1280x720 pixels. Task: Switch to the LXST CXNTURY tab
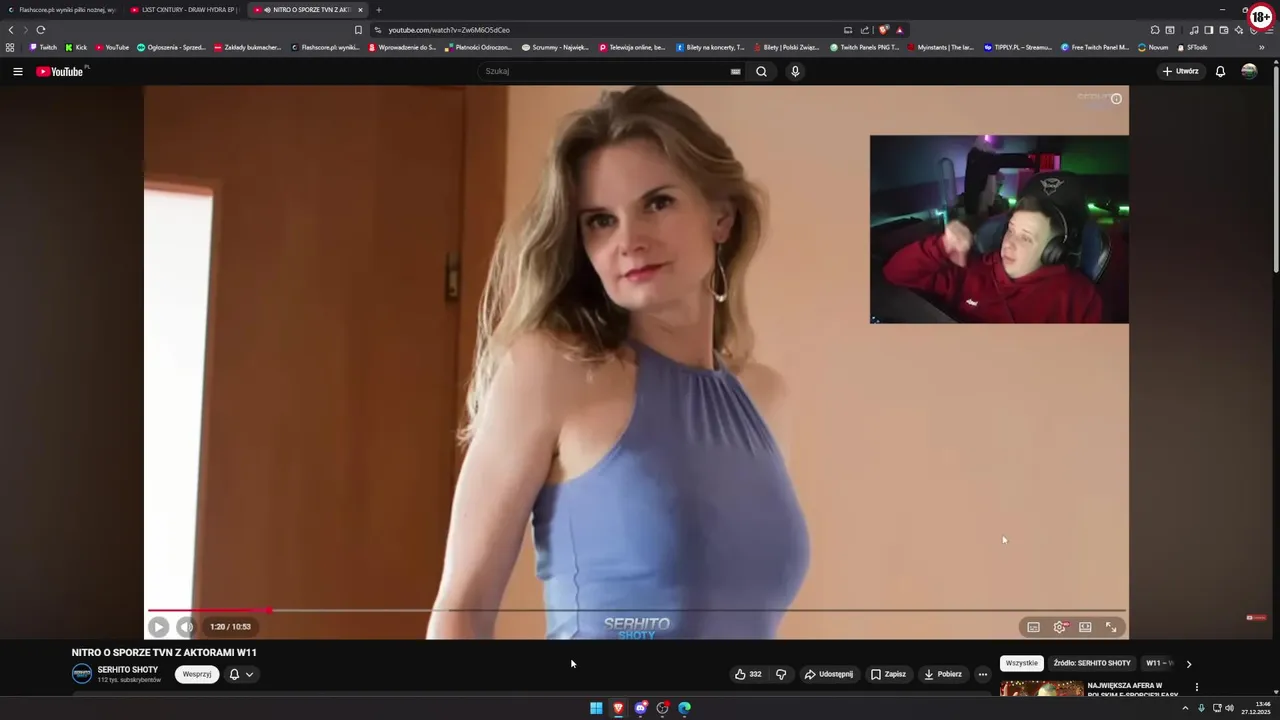point(184,10)
